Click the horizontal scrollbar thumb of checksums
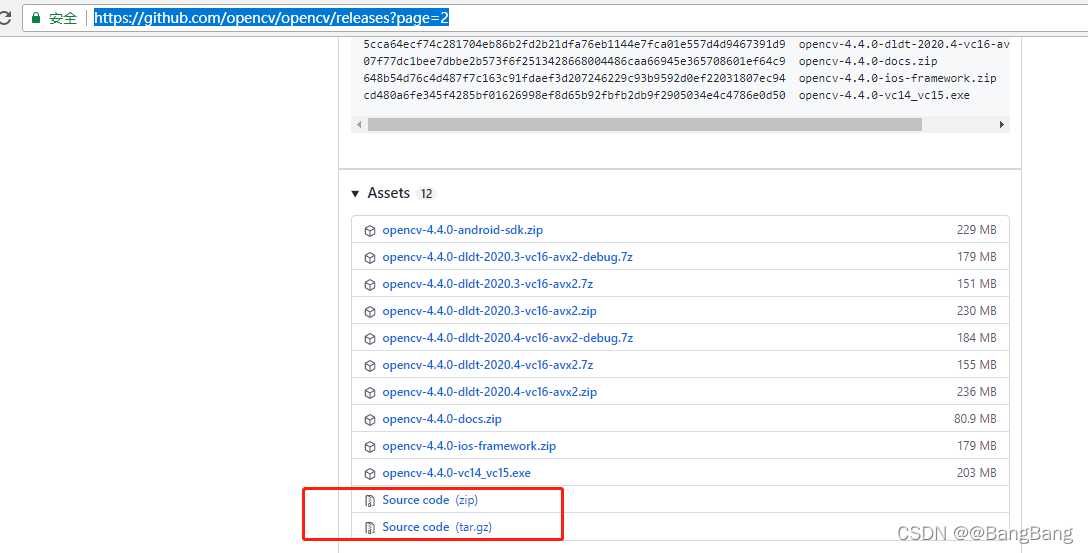Viewport: 1088px width, 553px height. click(644, 125)
